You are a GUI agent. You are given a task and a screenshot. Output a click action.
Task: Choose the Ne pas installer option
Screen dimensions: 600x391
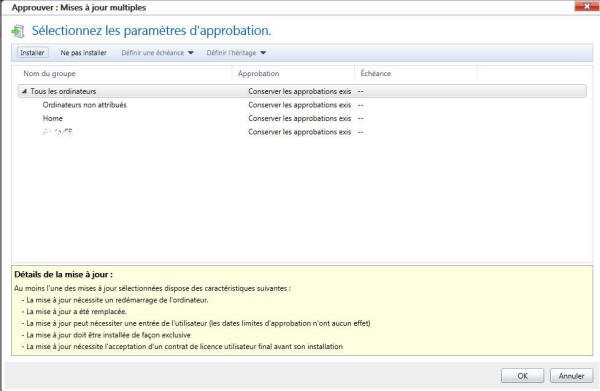pos(83,53)
